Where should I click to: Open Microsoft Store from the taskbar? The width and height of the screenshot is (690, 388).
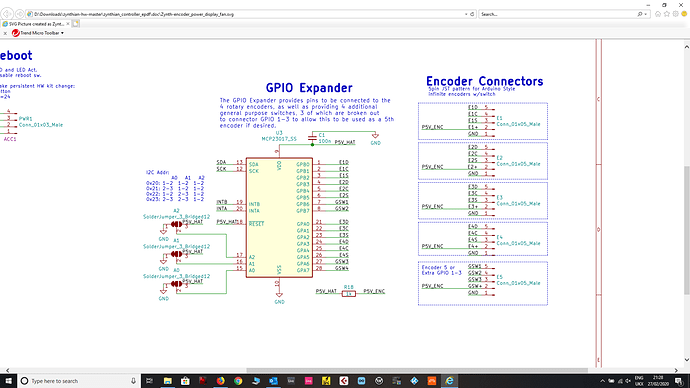pyautogui.click(x=185, y=381)
